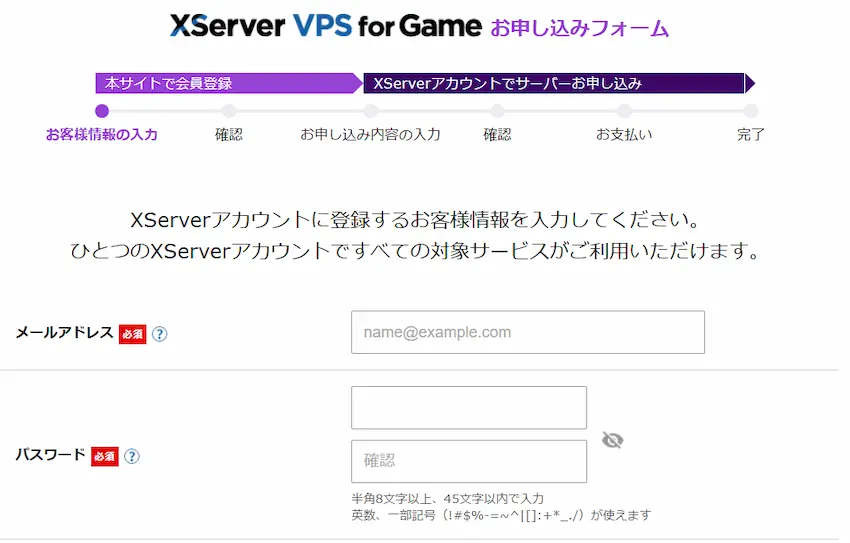Click the 必須 badge beside メールアドレス
850x543 pixels.
(x=133, y=334)
